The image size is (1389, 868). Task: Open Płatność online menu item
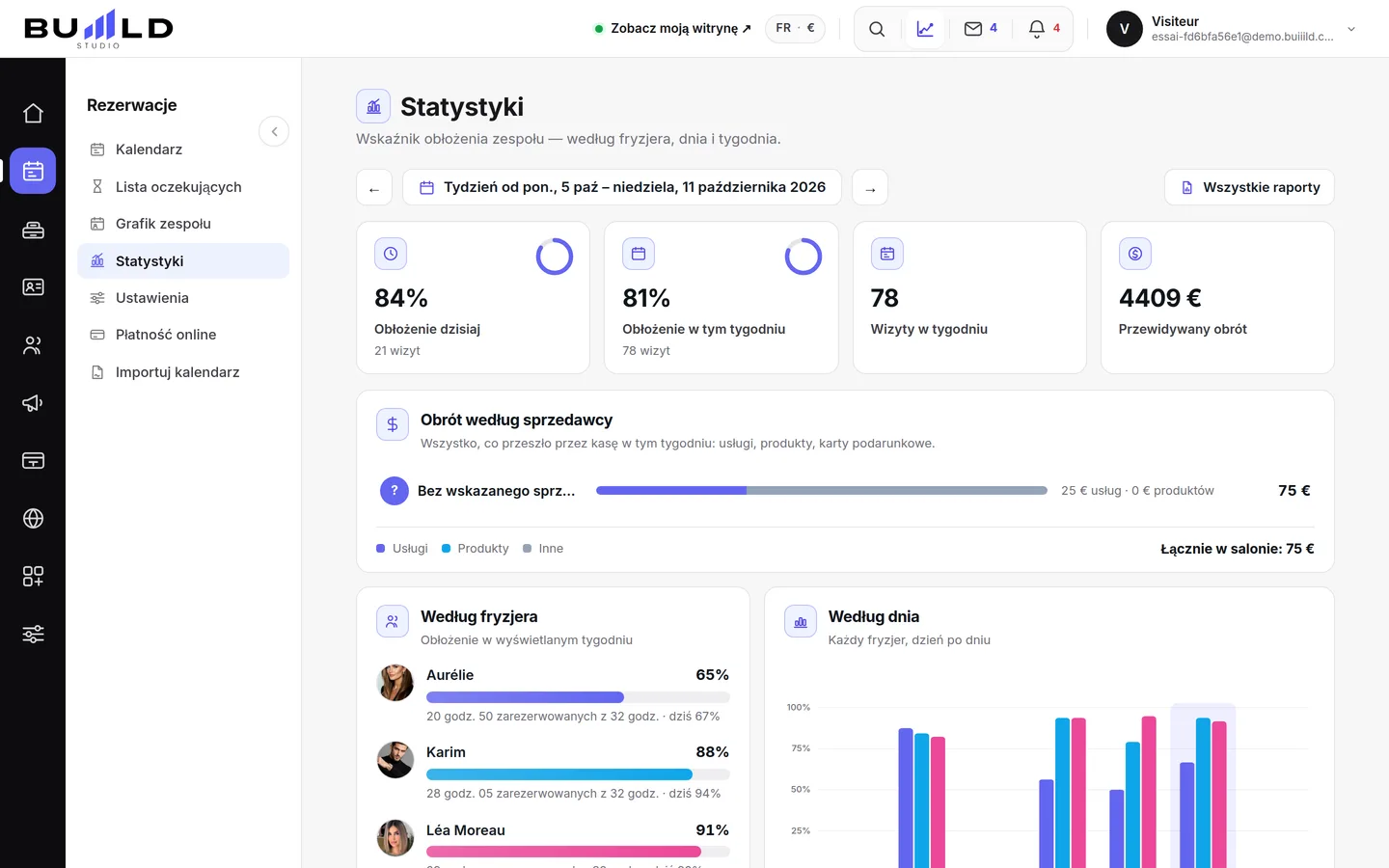coord(183,335)
